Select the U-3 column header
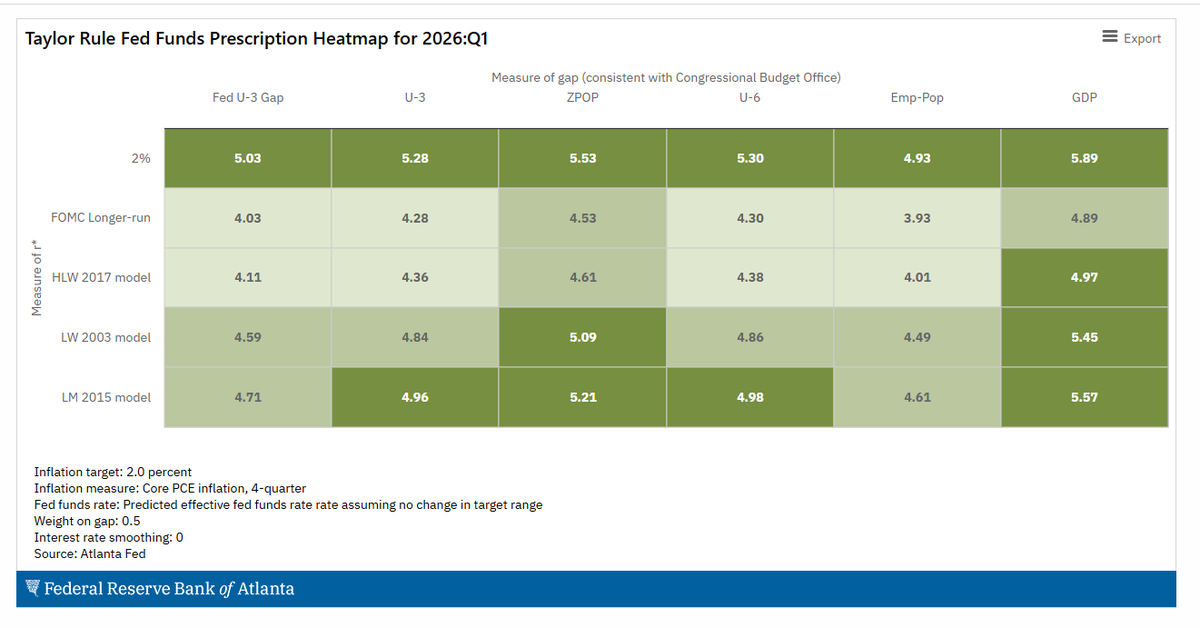1200x628 pixels. pos(415,98)
